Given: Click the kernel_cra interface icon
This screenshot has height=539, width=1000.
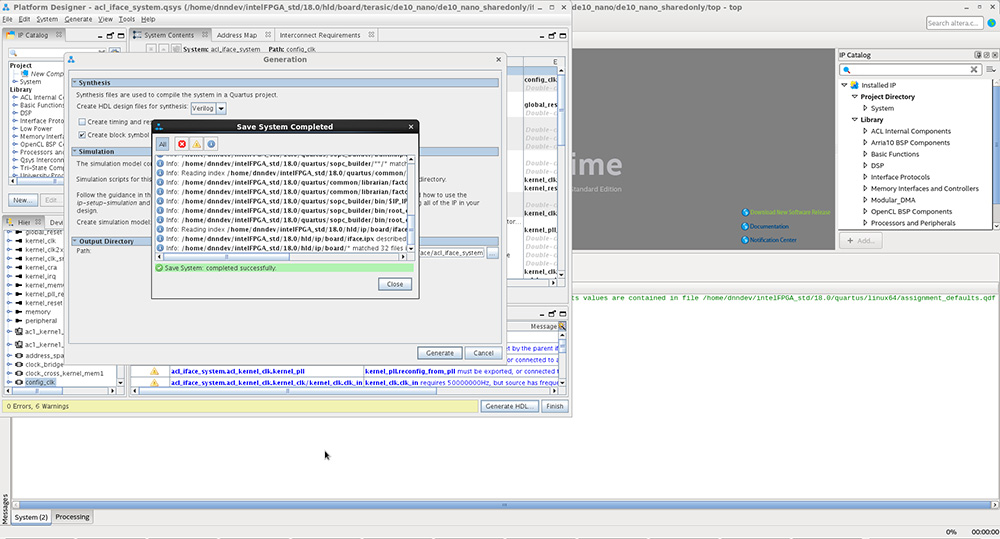Looking at the screenshot, I should [19, 267].
